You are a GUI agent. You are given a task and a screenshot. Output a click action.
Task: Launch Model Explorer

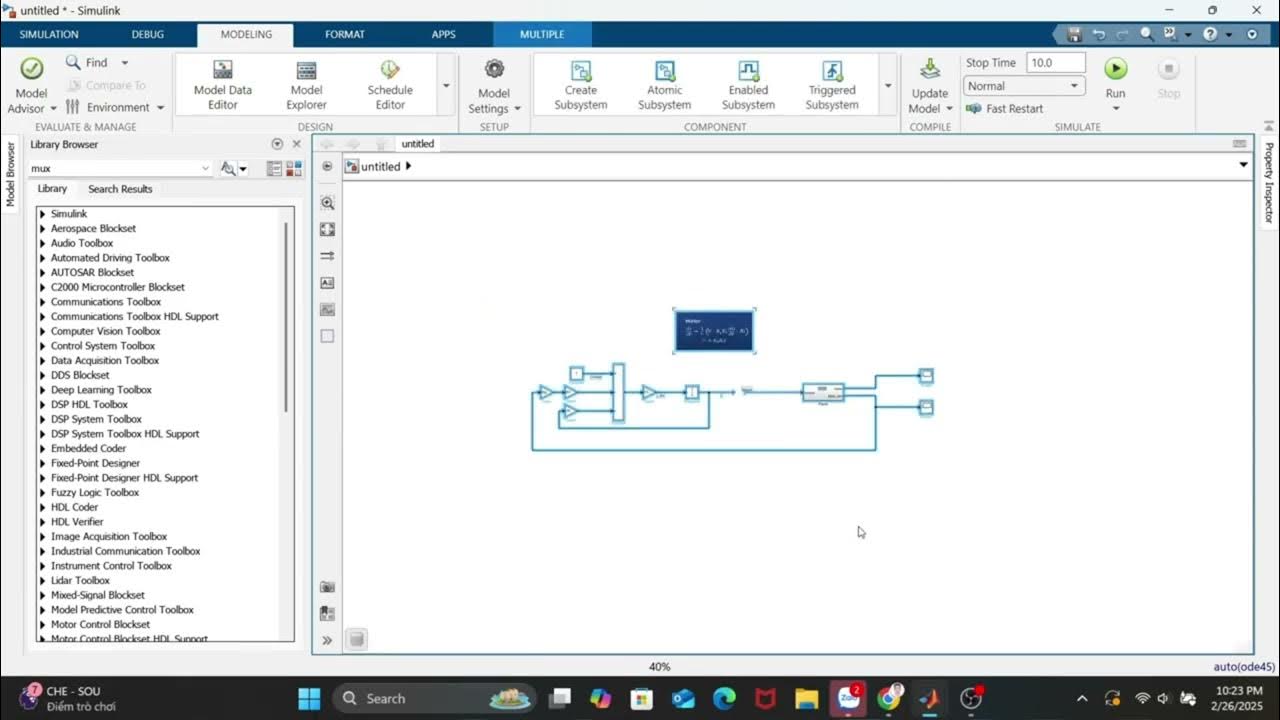(306, 86)
